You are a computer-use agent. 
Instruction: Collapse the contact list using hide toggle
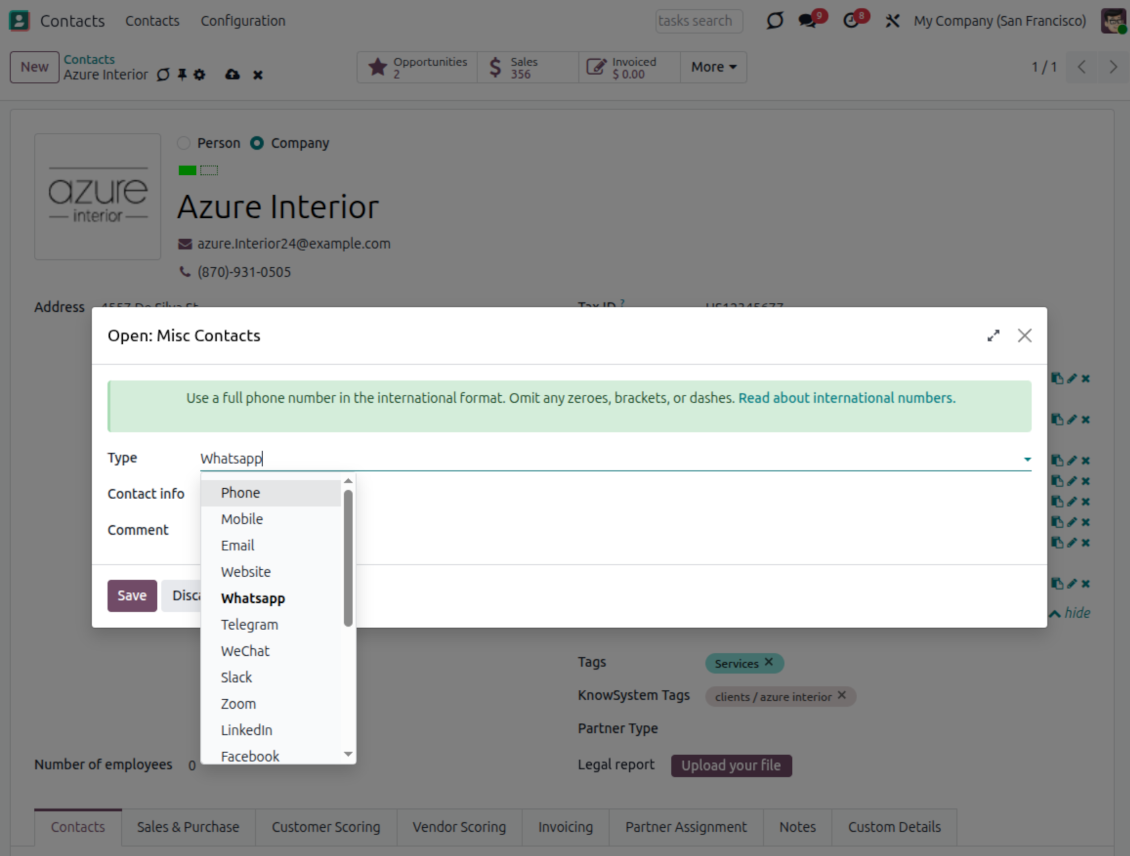coord(1069,613)
